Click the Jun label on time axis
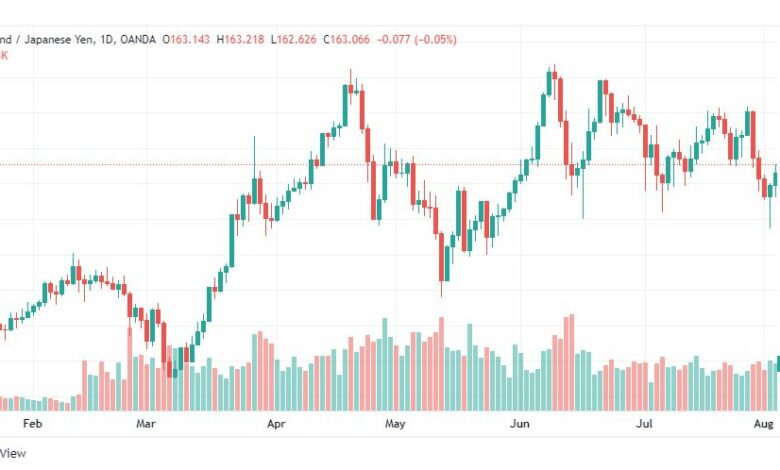Image resolution: width=780 pixels, height=470 pixels. [x=520, y=424]
